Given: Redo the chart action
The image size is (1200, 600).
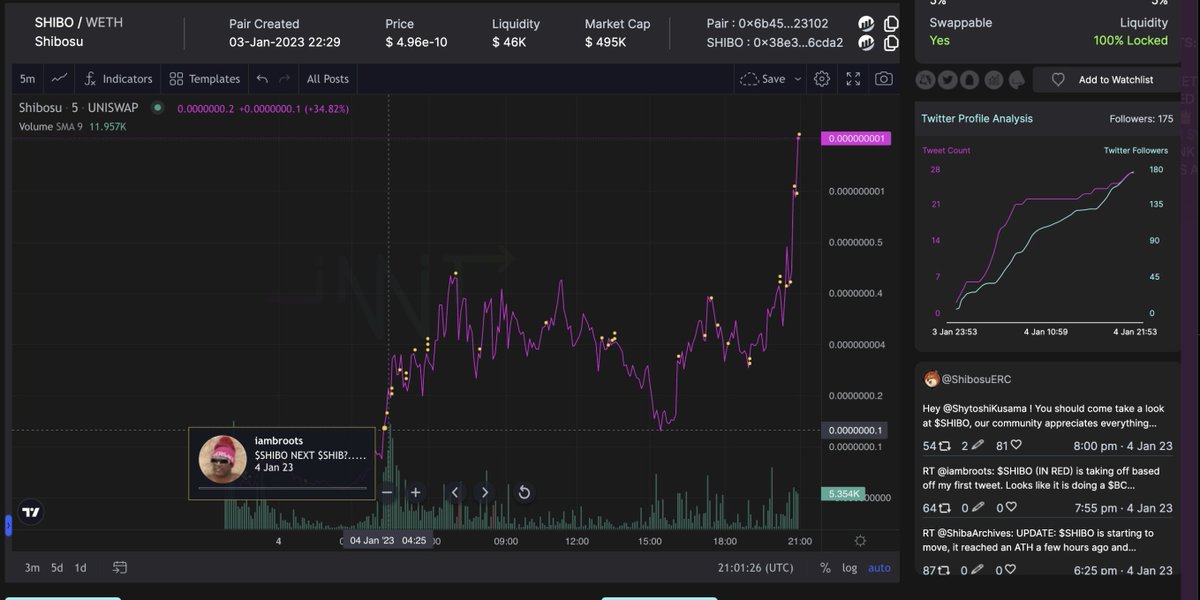Looking at the screenshot, I should coord(285,79).
